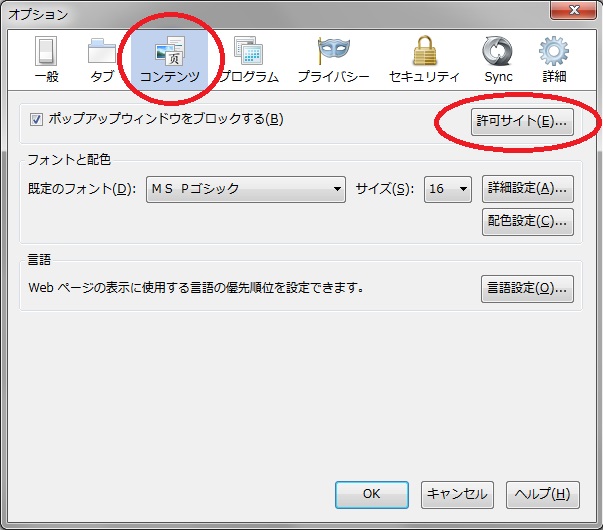Open the プログラム (Applications) panel

(248, 59)
